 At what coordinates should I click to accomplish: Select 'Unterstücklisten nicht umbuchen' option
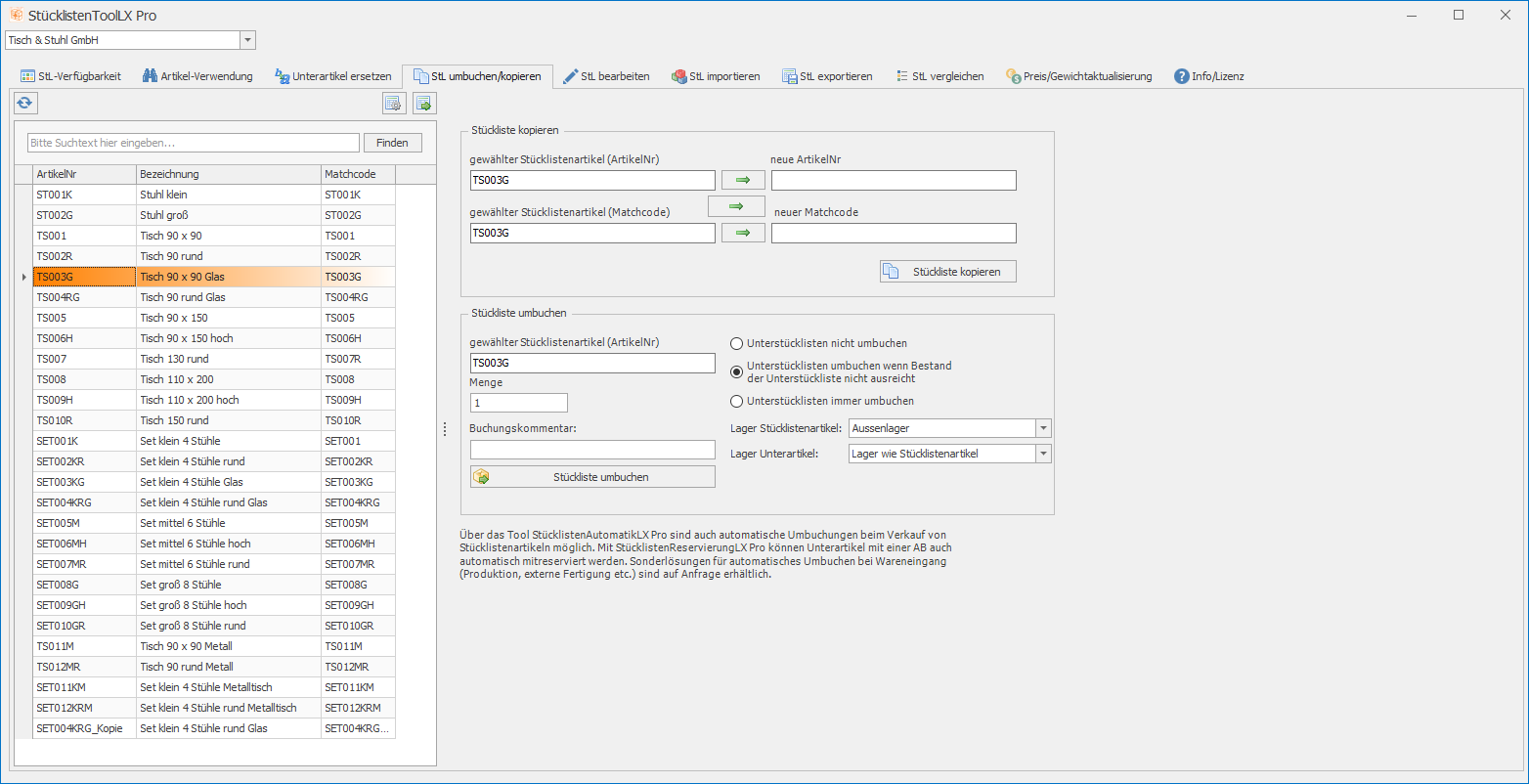point(737,344)
